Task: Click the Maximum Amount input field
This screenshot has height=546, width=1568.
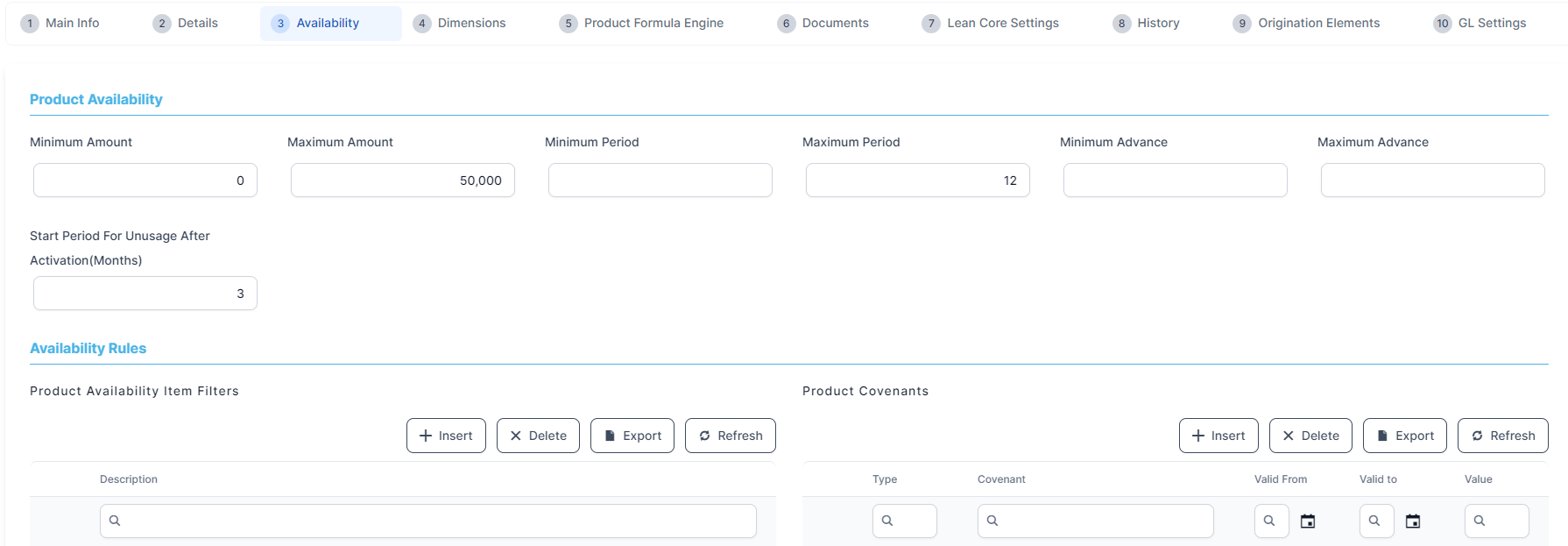Action: (403, 181)
